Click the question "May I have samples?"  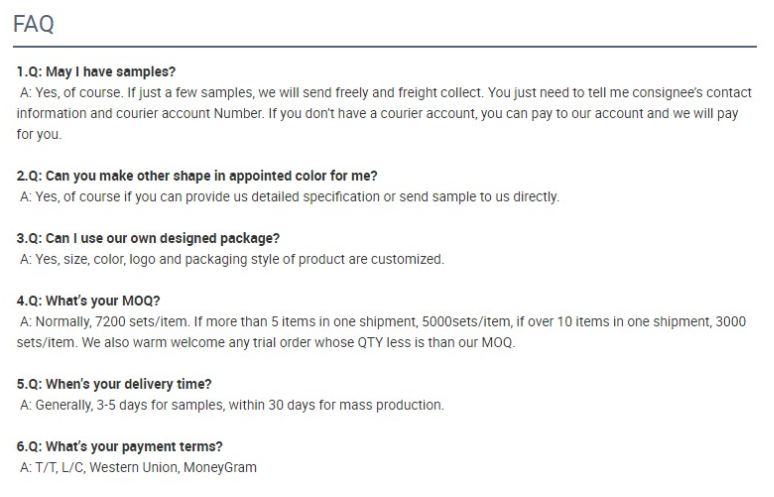[x=96, y=72]
